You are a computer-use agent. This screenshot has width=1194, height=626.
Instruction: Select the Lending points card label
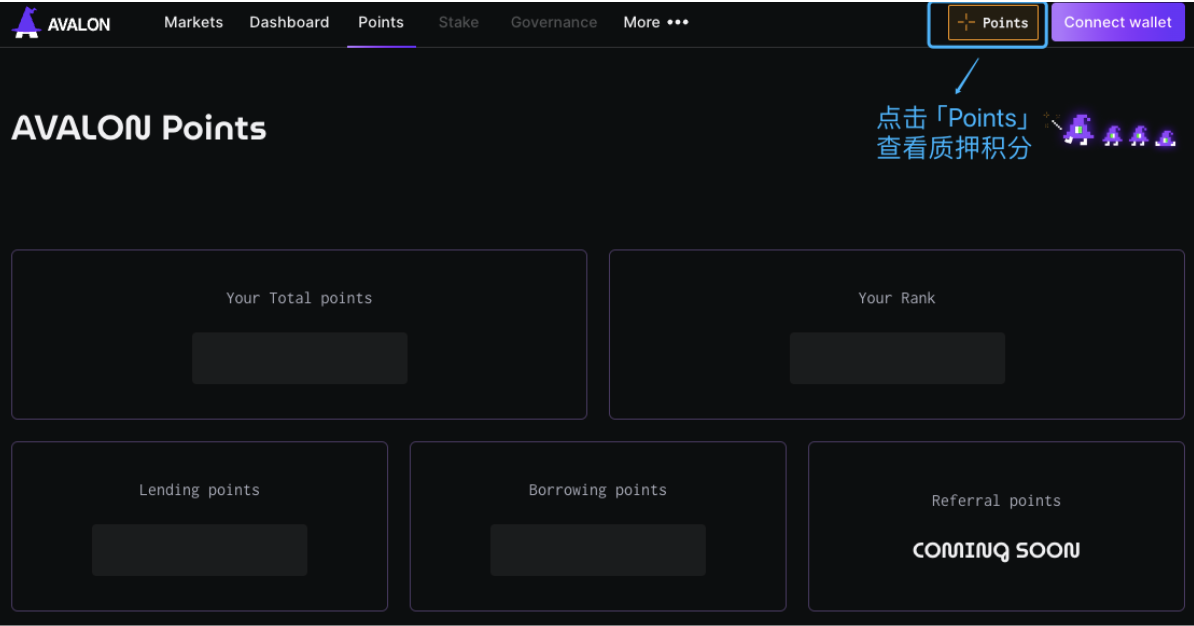point(199,490)
